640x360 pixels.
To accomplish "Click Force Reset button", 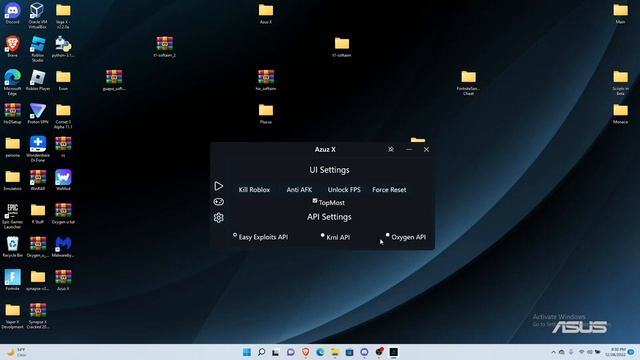I will coord(389,190).
